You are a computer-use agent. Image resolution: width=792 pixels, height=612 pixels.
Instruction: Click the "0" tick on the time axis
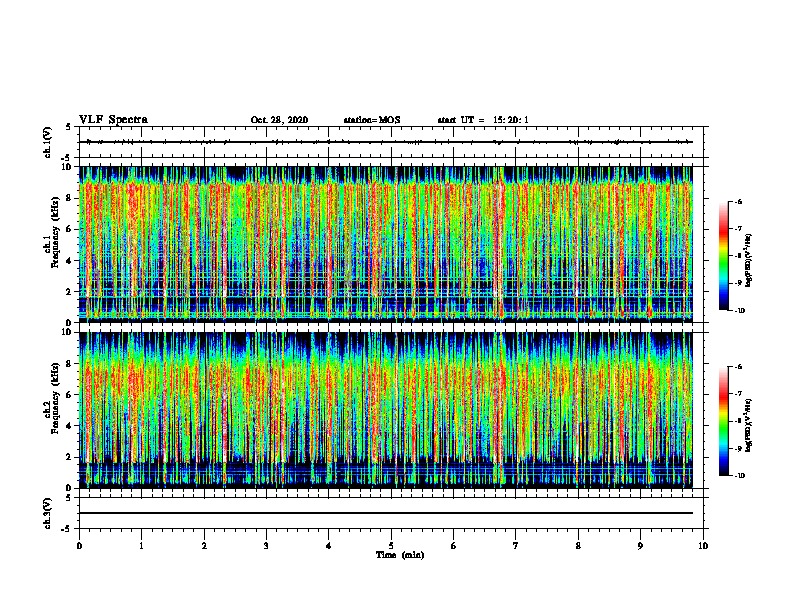click(79, 546)
